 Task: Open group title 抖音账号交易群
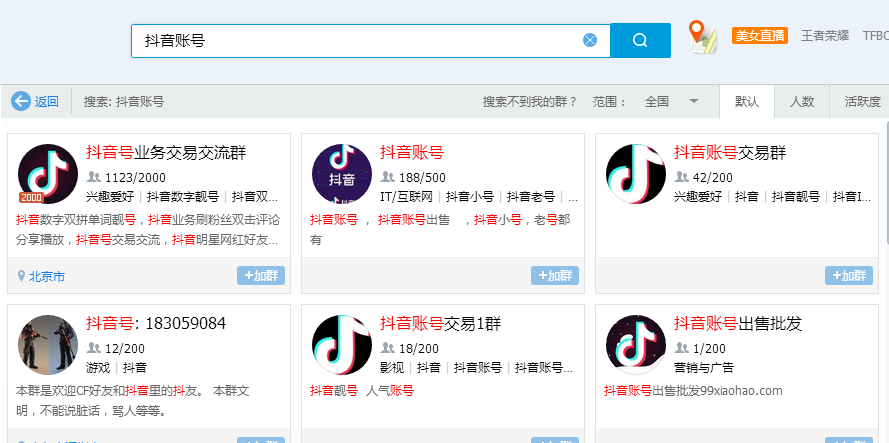[730, 153]
